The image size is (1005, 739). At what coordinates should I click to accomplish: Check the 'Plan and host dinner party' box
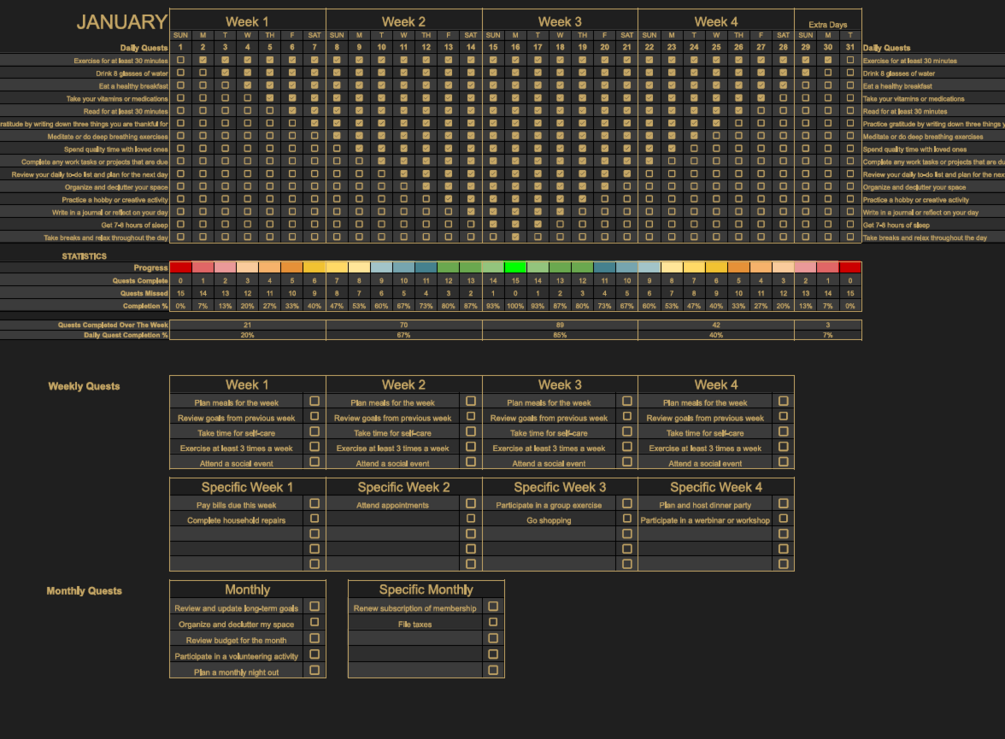point(783,504)
